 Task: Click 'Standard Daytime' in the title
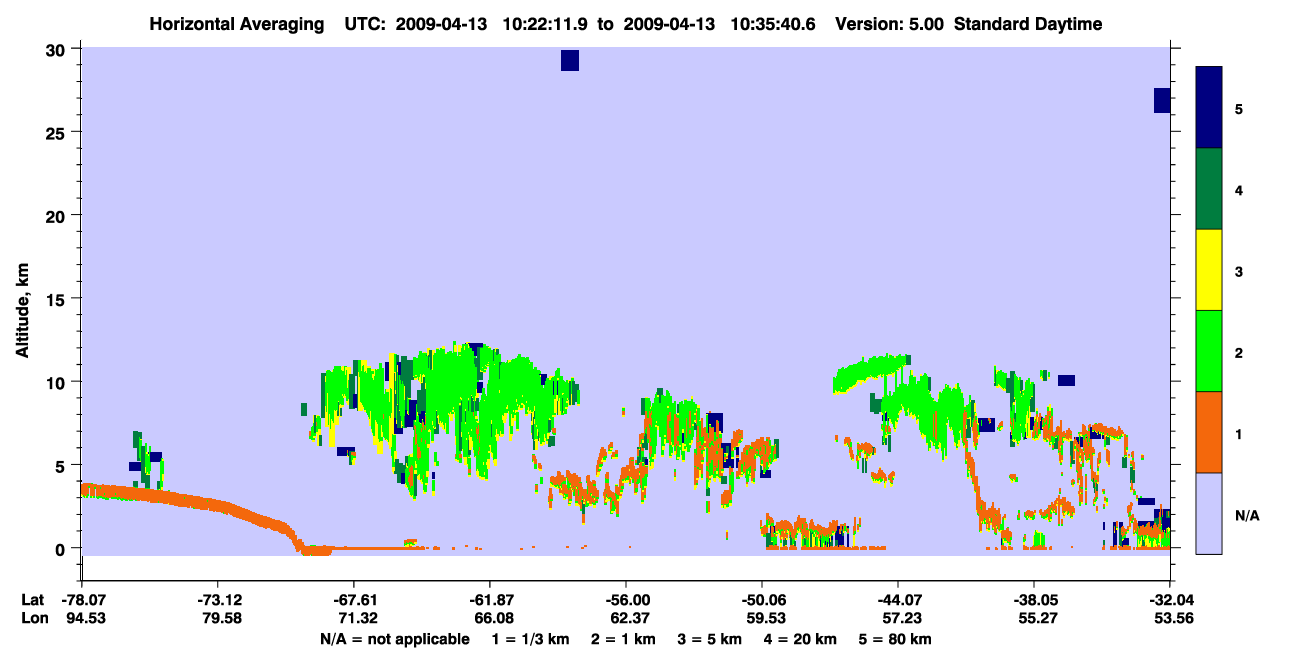1028,24
